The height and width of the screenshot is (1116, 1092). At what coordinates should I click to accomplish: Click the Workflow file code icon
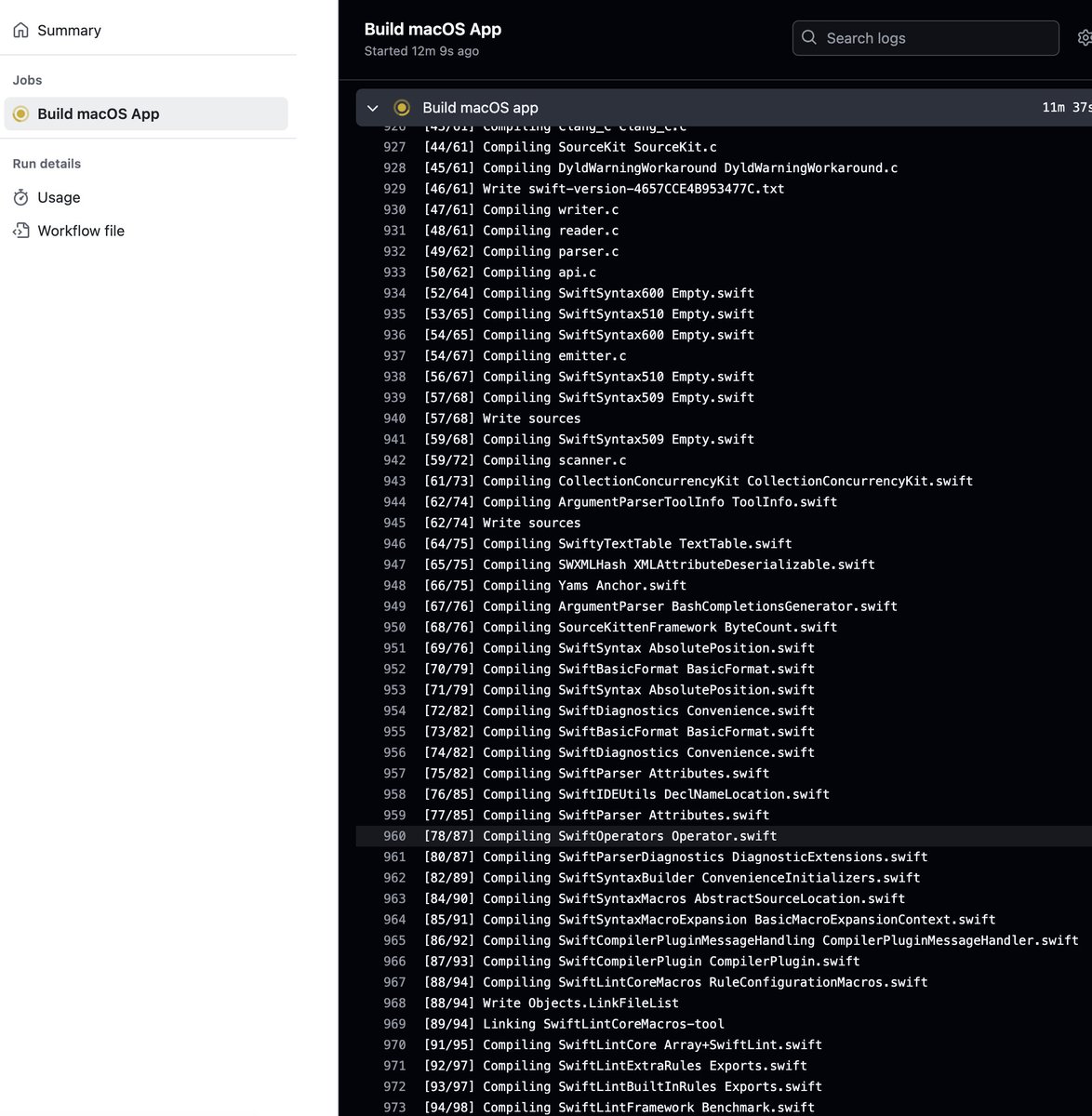[x=20, y=231]
